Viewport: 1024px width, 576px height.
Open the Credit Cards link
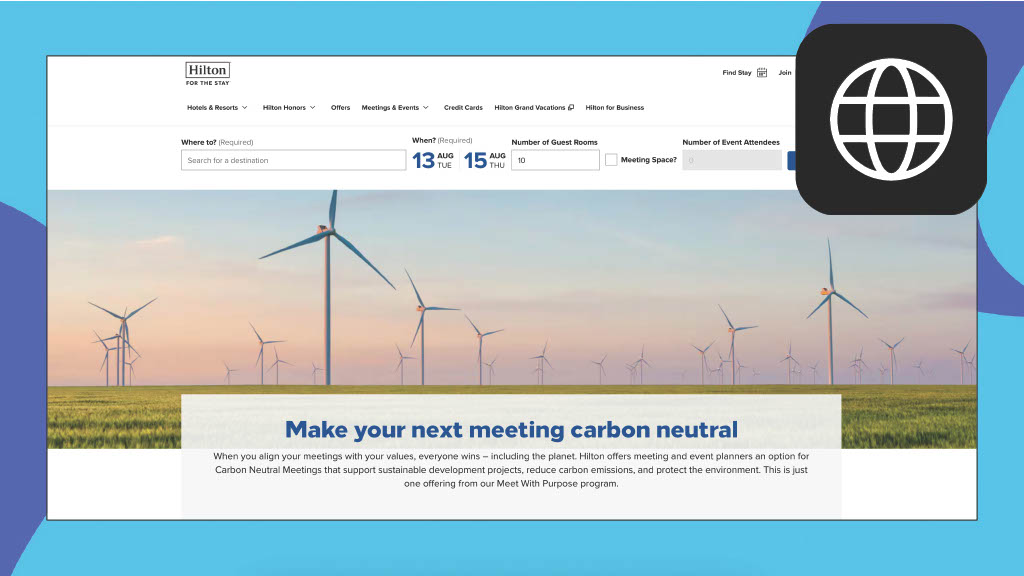(463, 108)
